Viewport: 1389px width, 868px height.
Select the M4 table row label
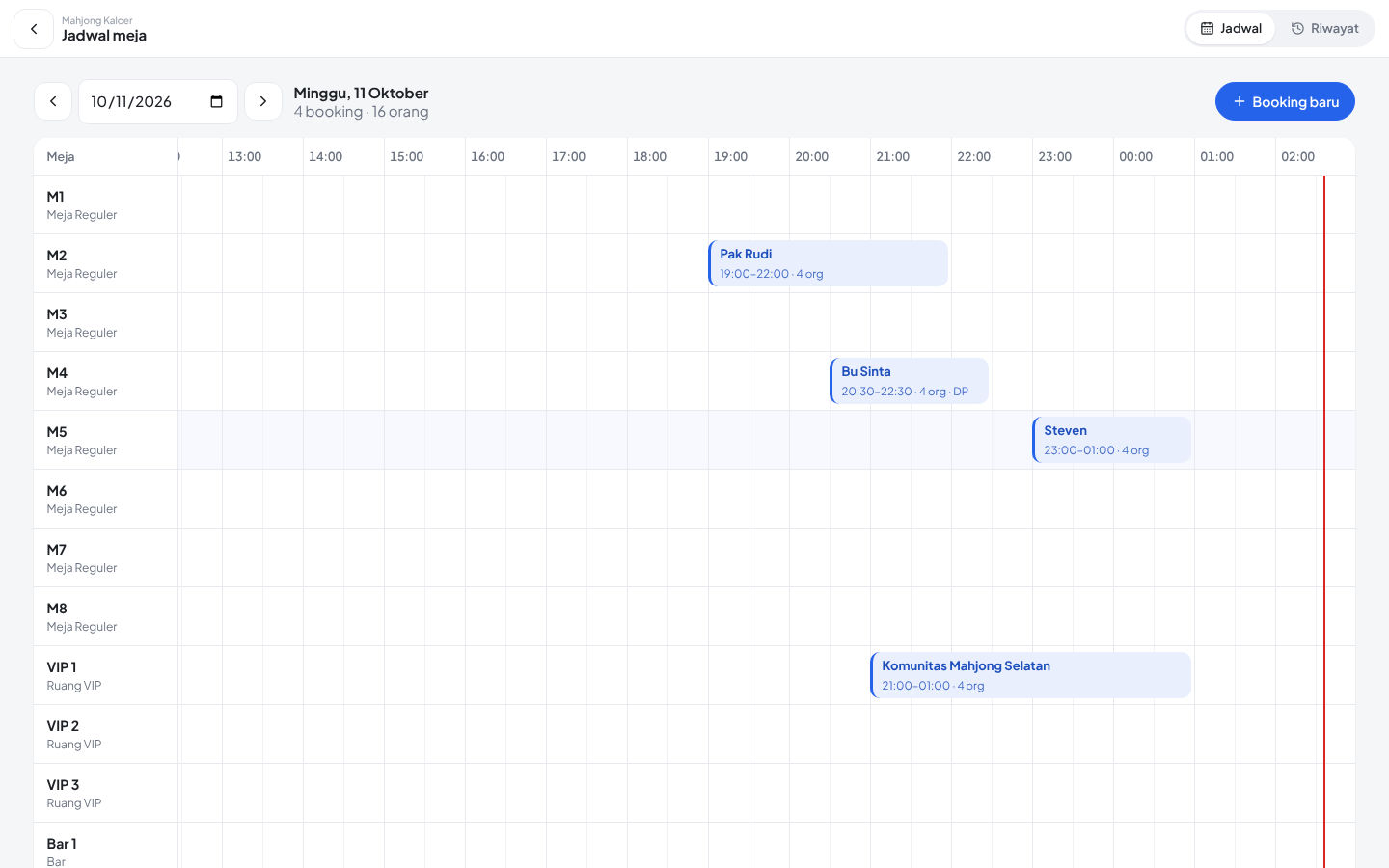tap(106, 381)
